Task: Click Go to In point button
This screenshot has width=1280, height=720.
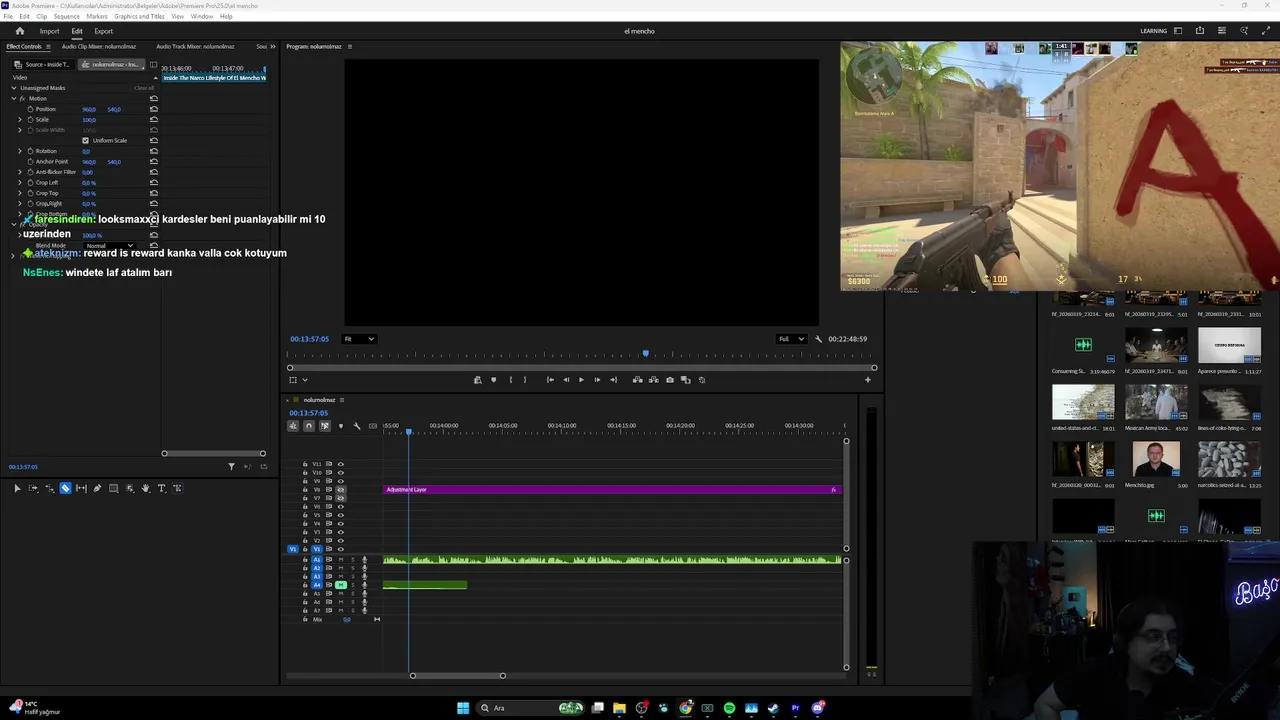Action: 550,380
